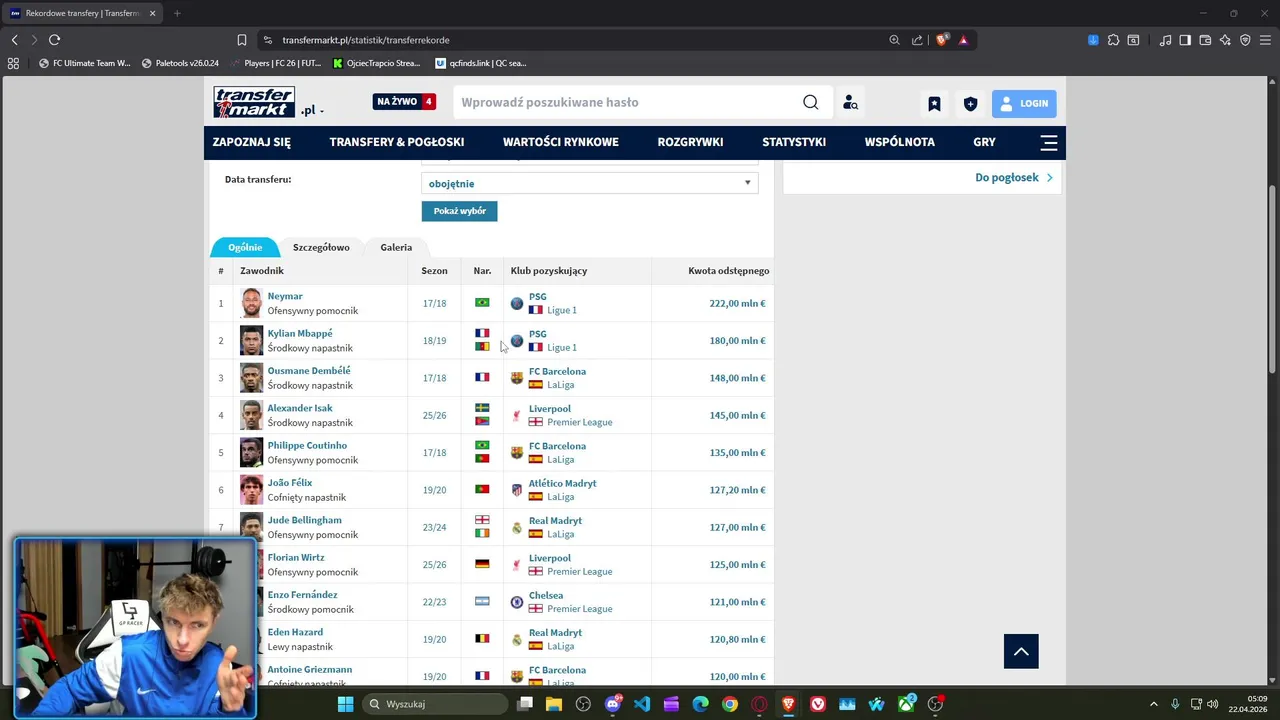Sort table by Kwota odstępnego column header
The image size is (1280, 720).
point(728,271)
